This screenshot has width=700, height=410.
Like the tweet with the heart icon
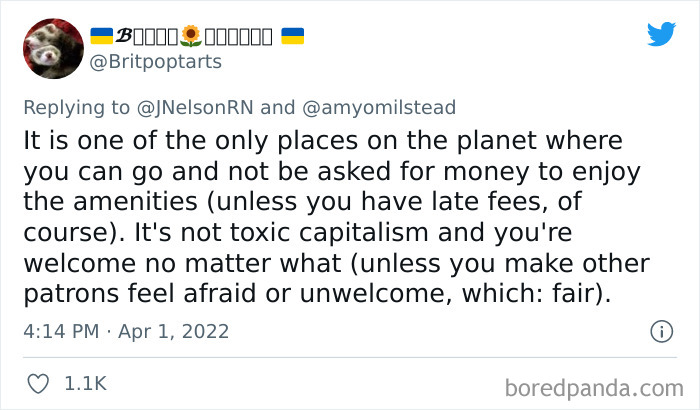click(x=39, y=383)
